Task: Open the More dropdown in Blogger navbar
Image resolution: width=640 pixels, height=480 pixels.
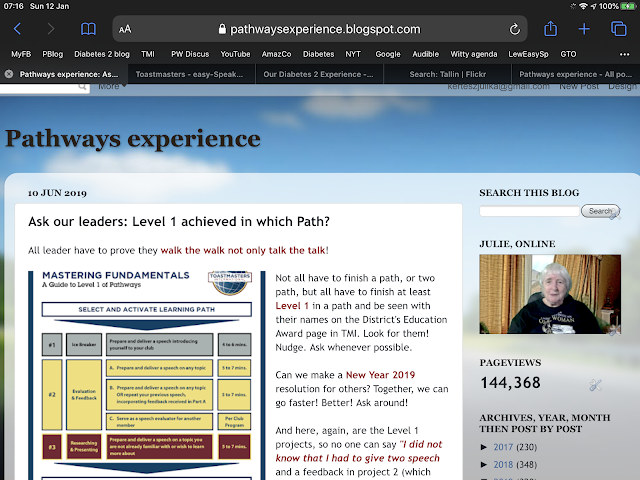Action: (x=112, y=87)
